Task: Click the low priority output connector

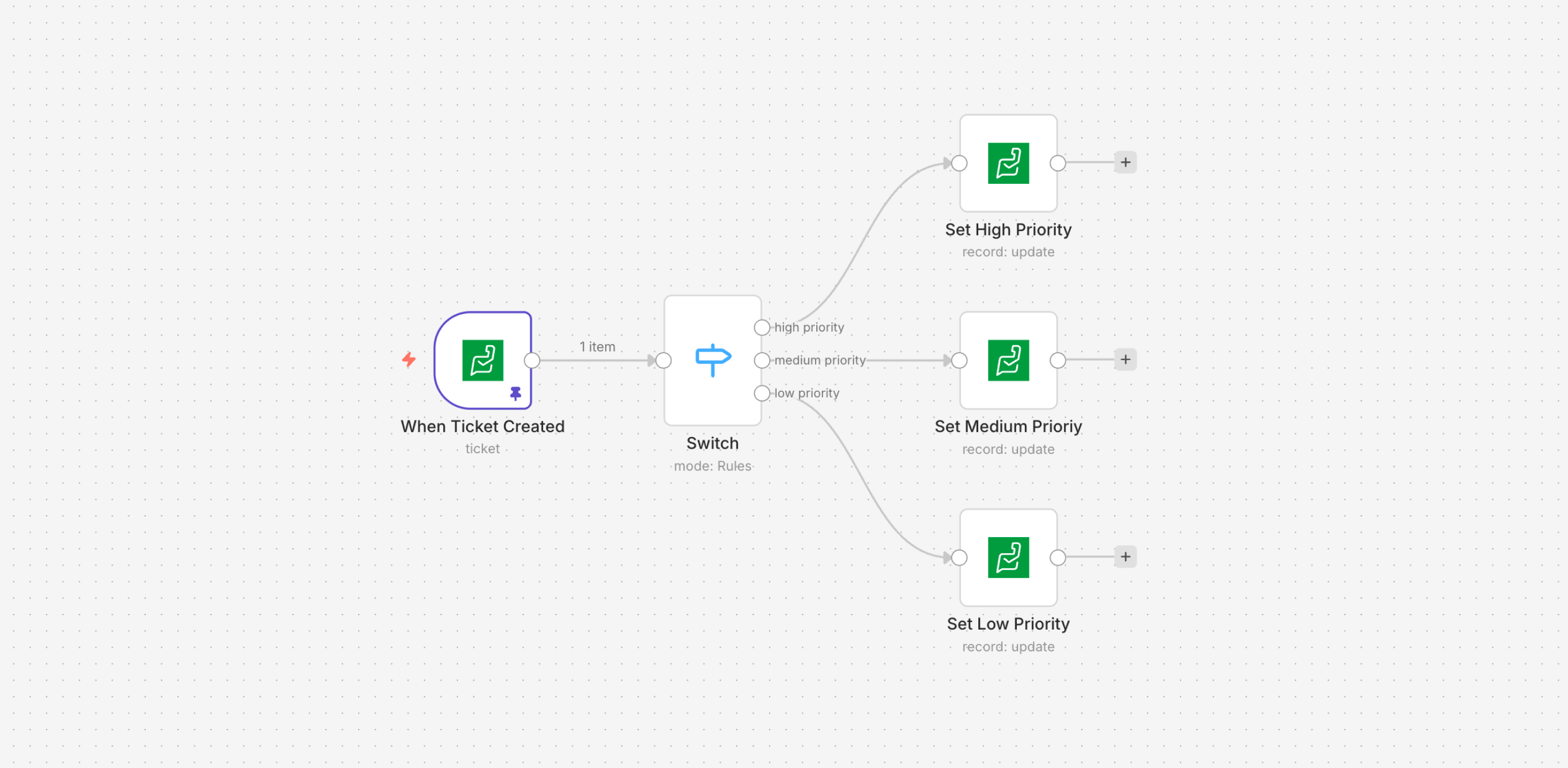Action: coord(761,393)
